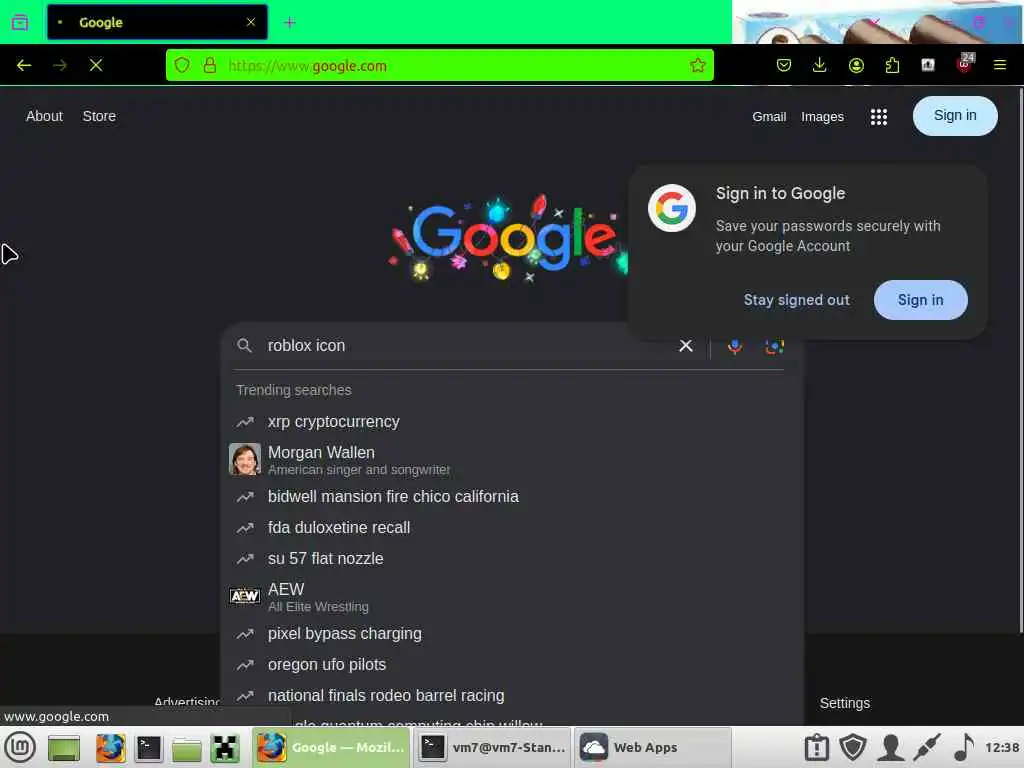Open the Firefox View icon beside the tab
Screen dimensions: 1024x768
[20, 22]
